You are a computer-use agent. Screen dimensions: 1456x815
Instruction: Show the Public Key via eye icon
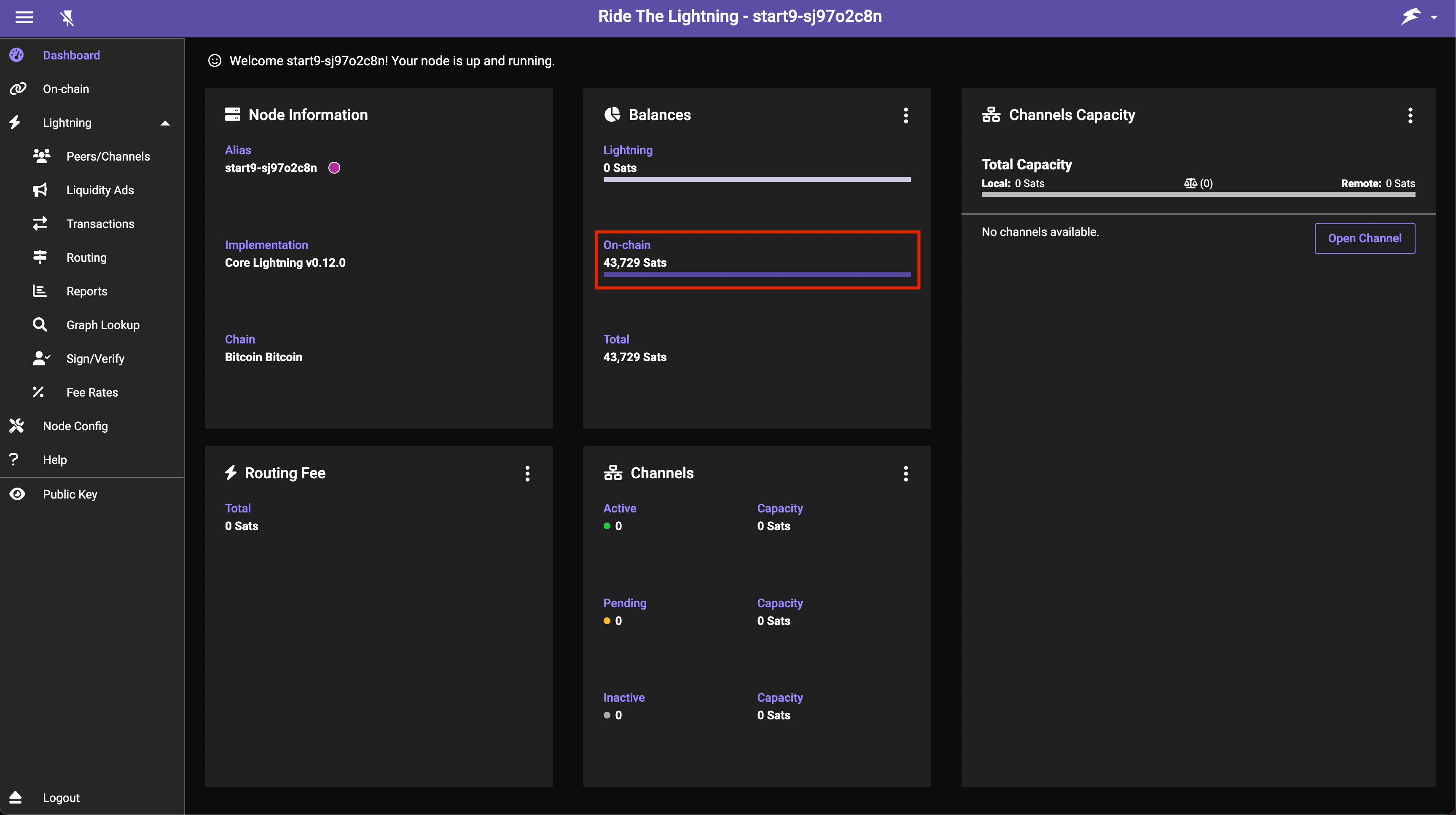pyautogui.click(x=17, y=494)
